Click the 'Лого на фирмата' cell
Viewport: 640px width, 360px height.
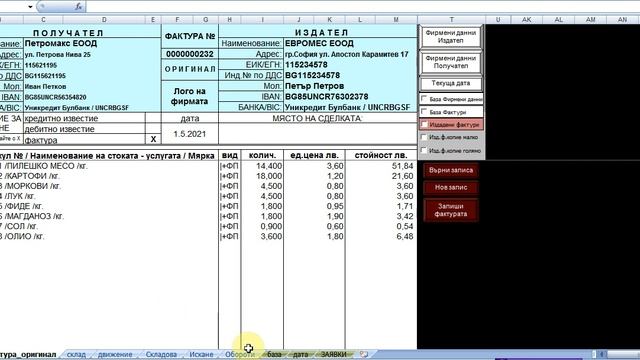pyautogui.click(x=189, y=96)
